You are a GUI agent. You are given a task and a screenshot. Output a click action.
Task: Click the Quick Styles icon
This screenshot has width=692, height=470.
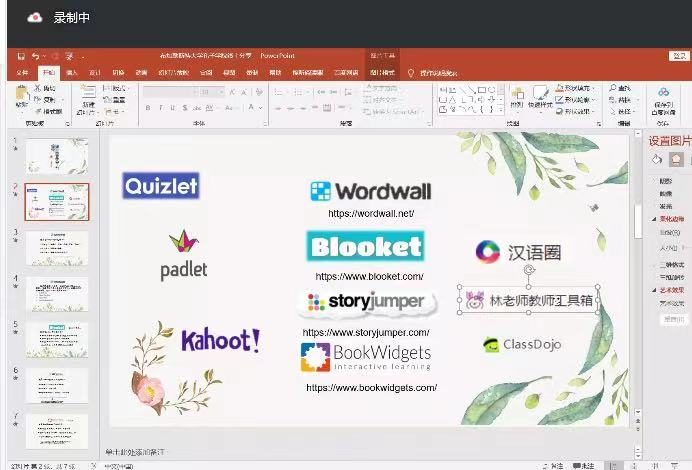pos(540,93)
